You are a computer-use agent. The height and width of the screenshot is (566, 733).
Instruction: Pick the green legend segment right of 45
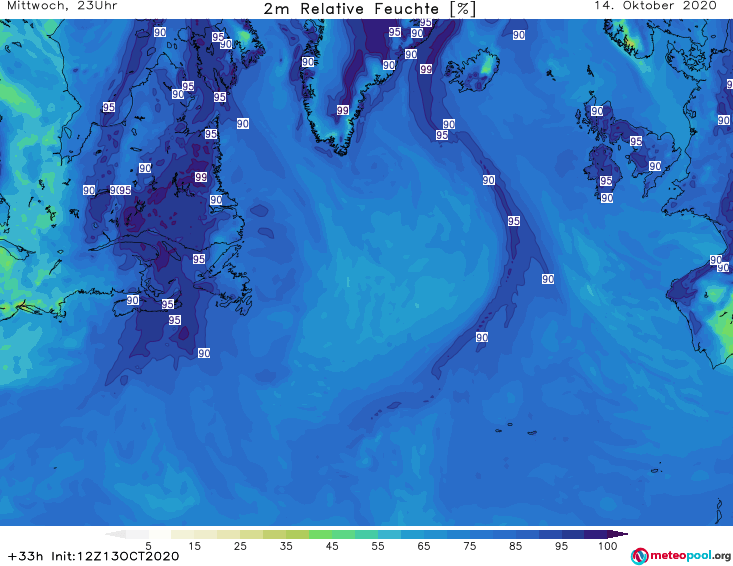point(343,534)
